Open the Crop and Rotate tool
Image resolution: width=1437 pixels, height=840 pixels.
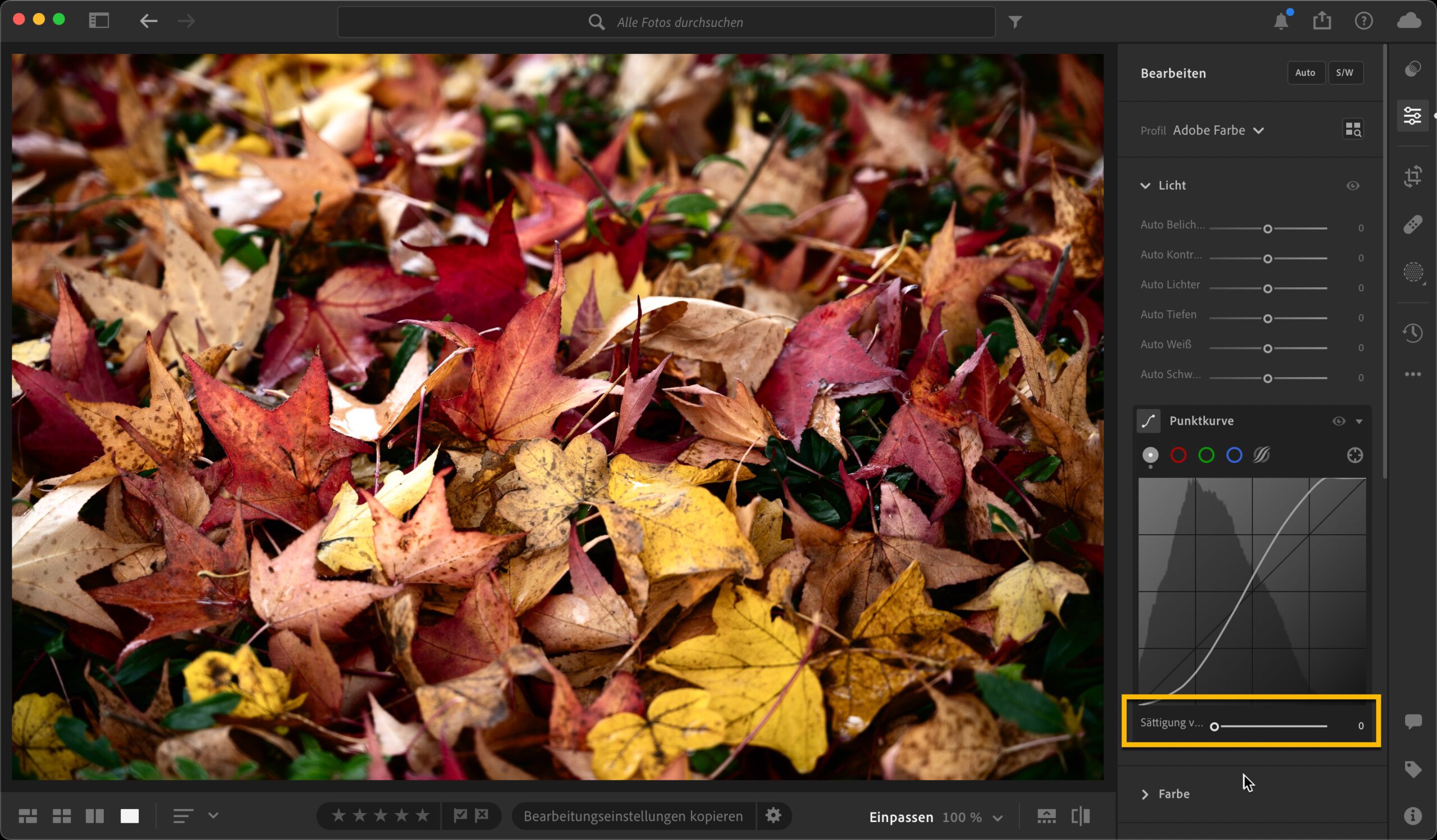point(1412,176)
